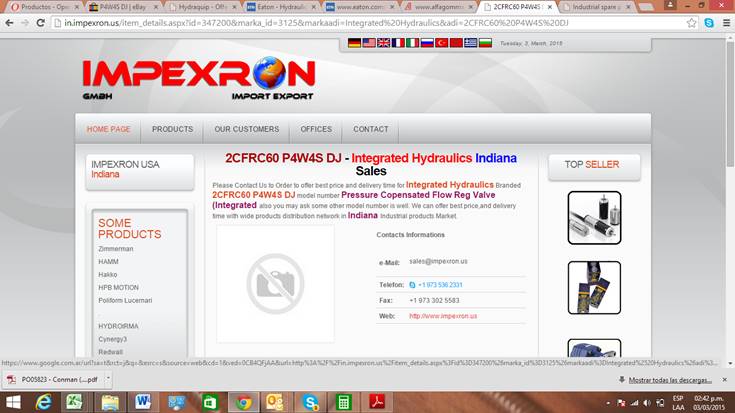
Task: Switch to the Productos Opera tab
Action: click(x=43, y=7)
